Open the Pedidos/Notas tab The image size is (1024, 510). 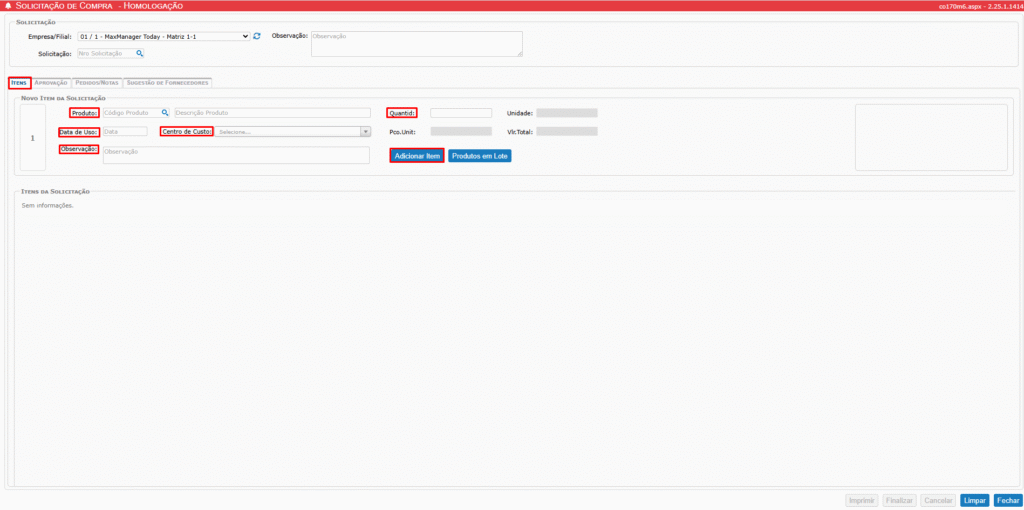(x=97, y=83)
